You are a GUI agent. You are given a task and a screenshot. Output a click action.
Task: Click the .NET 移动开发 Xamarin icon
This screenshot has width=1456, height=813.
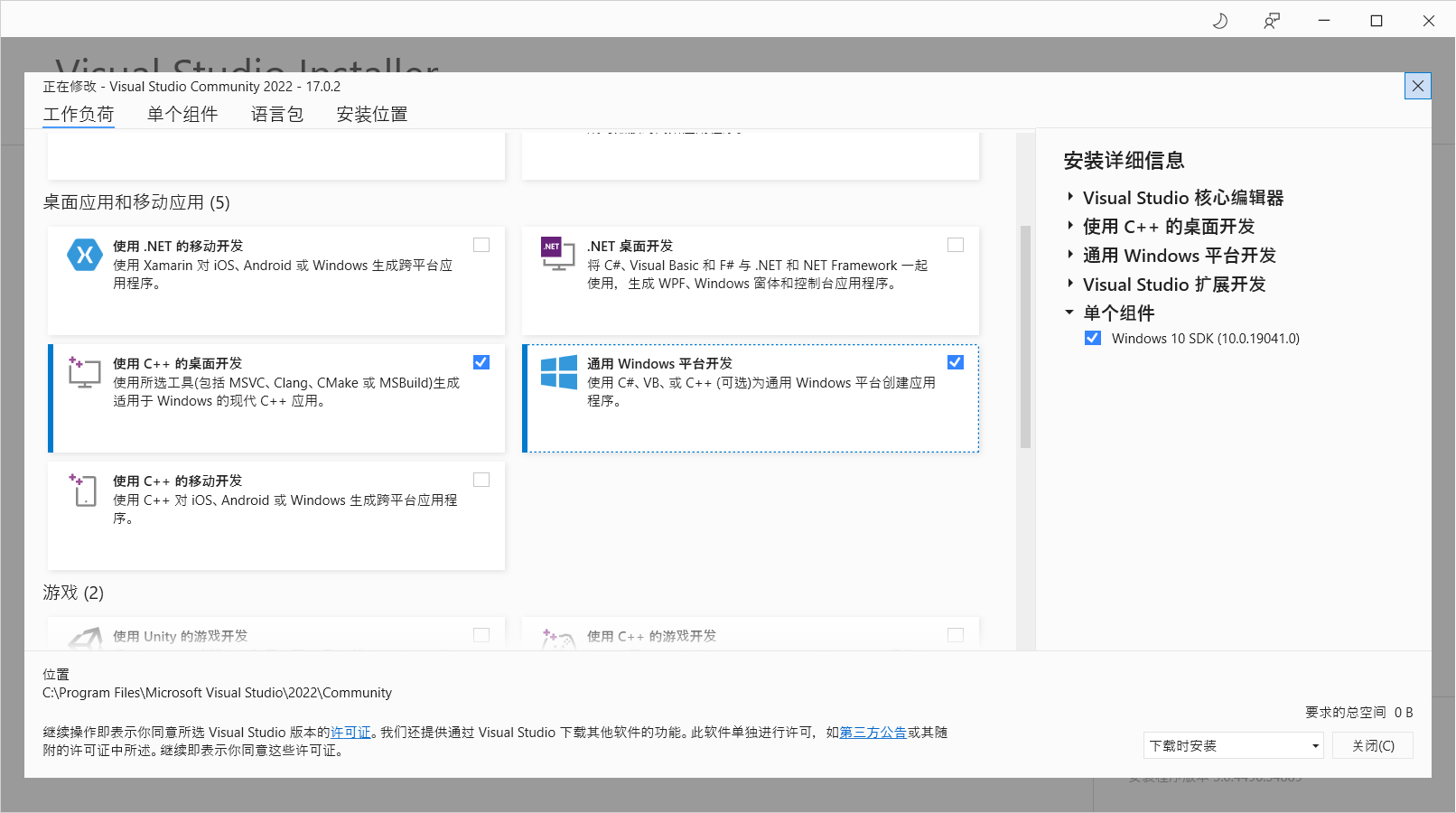click(x=84, y=255)
